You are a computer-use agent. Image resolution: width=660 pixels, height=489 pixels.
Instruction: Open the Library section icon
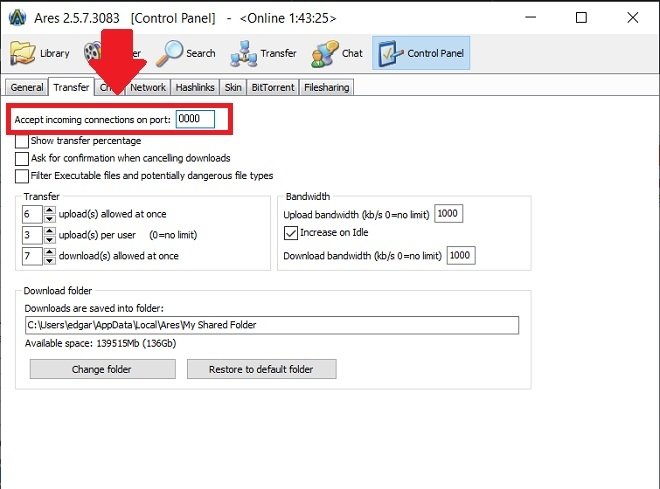[23, 53]
